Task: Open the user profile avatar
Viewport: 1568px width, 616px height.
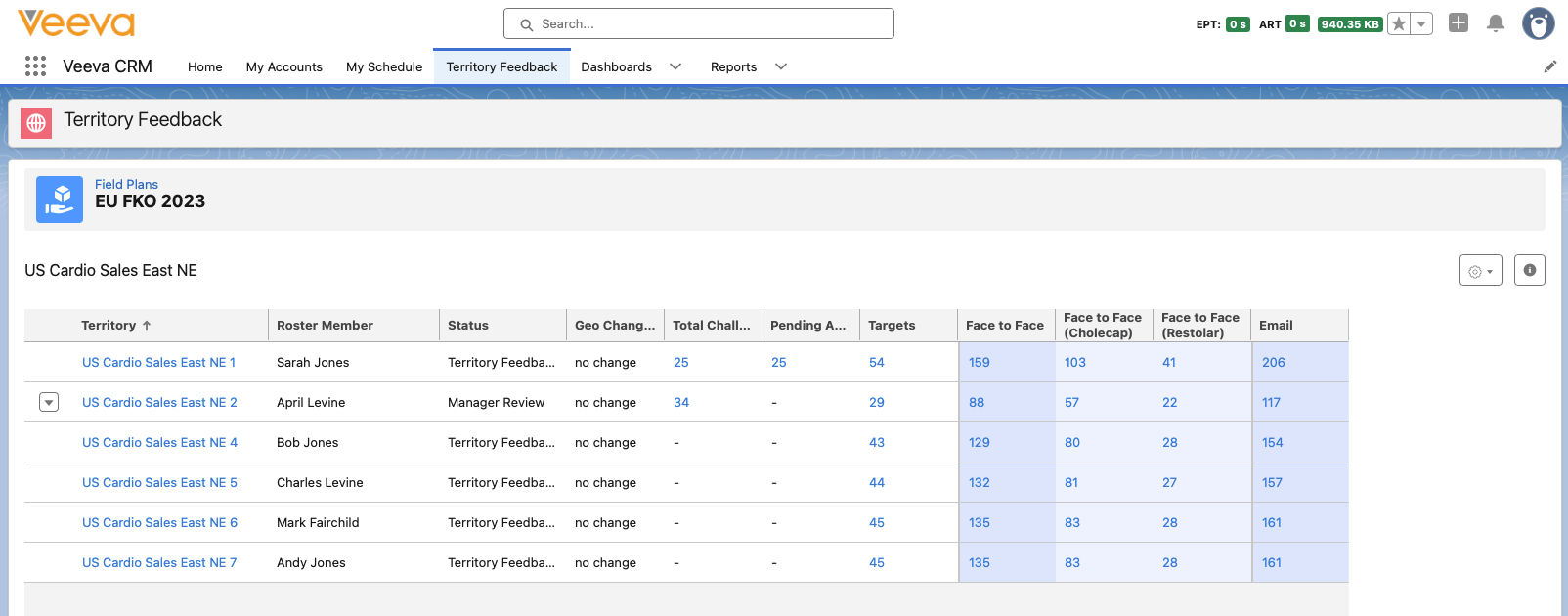Action: [1539, 23]
